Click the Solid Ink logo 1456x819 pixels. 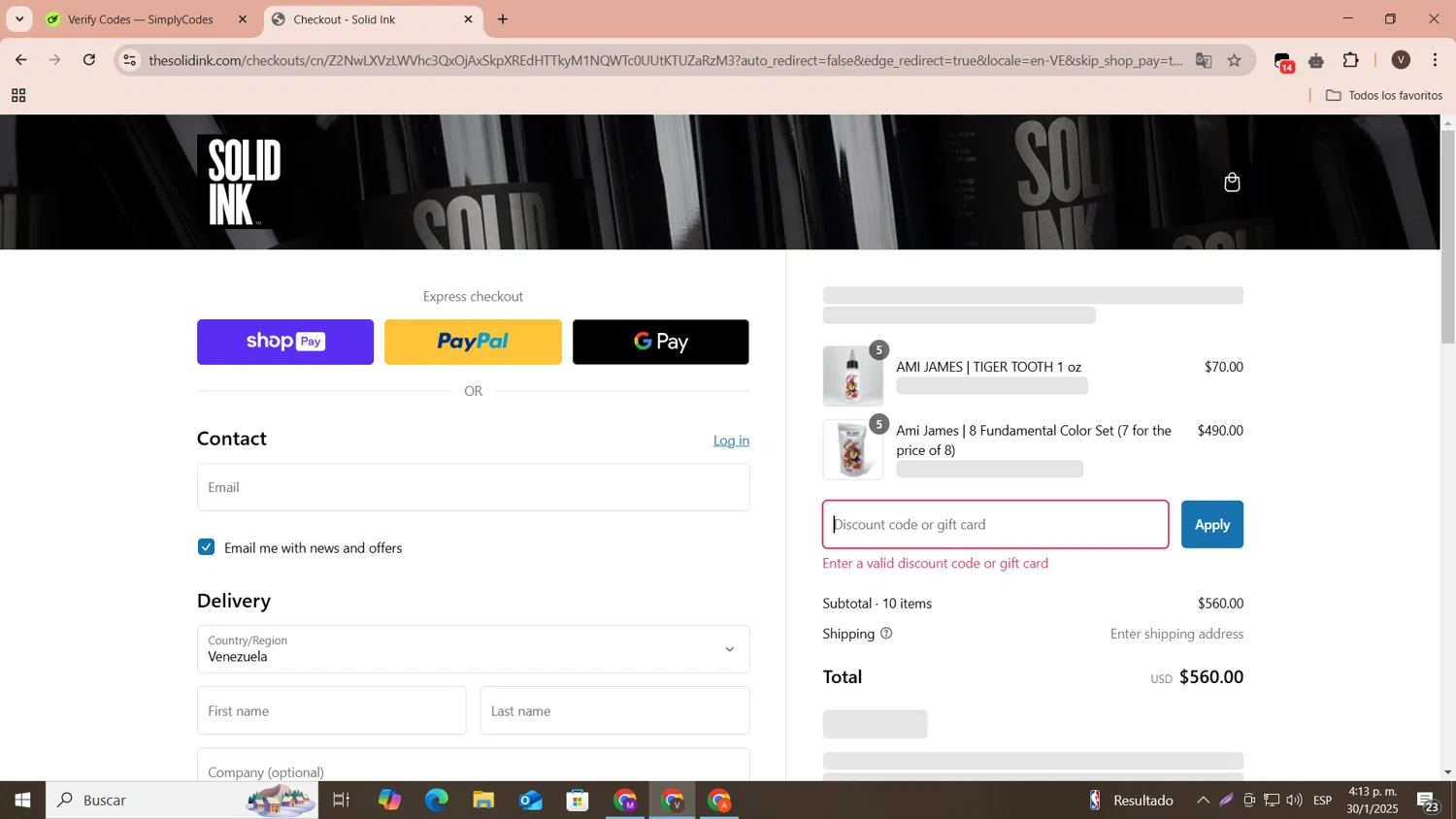pyautogui.click(x=245, y=181)
